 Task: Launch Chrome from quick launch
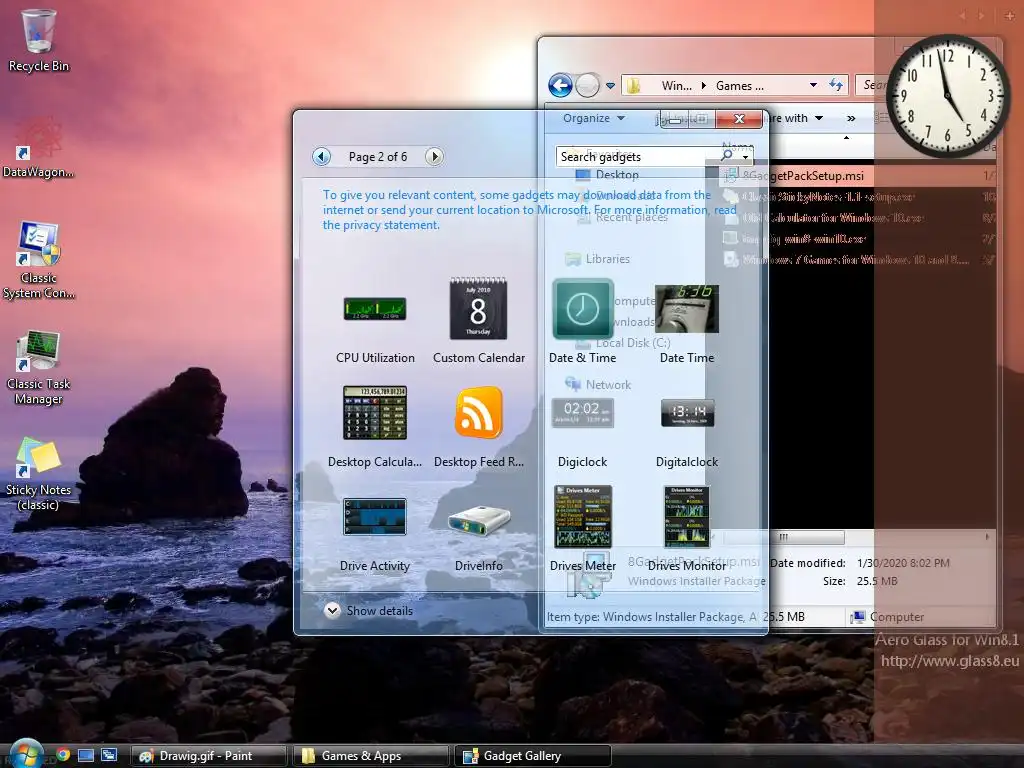(63, 755)
